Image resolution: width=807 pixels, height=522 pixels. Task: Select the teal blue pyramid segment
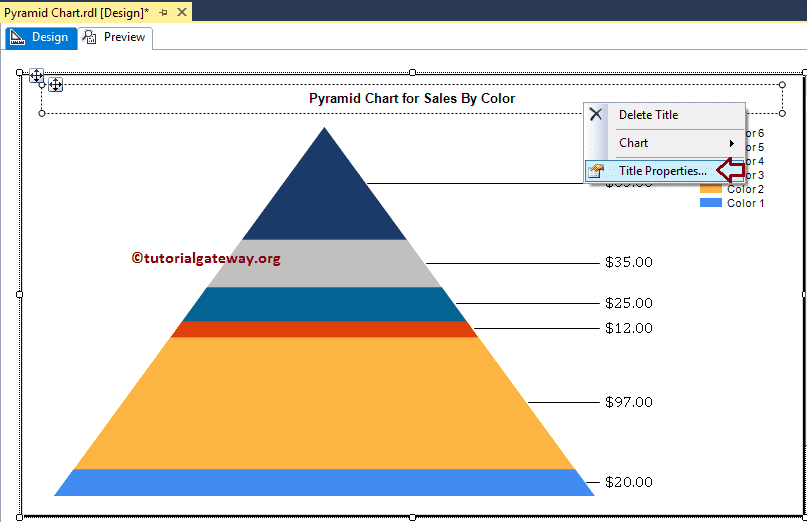[324, 304]
